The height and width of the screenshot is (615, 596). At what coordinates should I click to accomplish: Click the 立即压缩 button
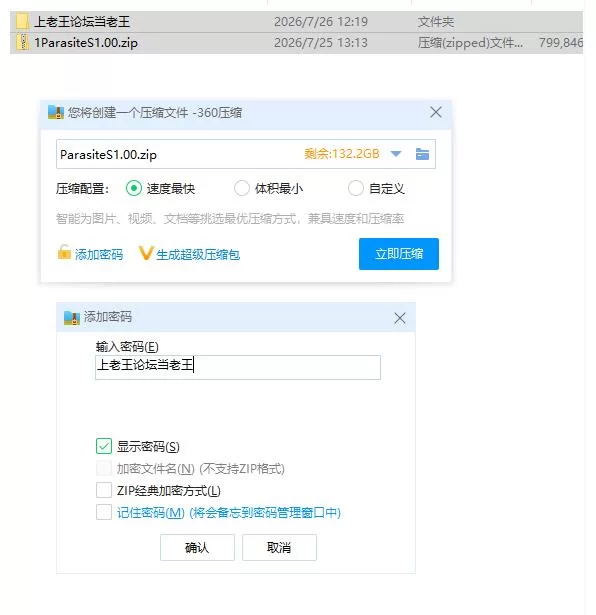[x=399, y=254]
